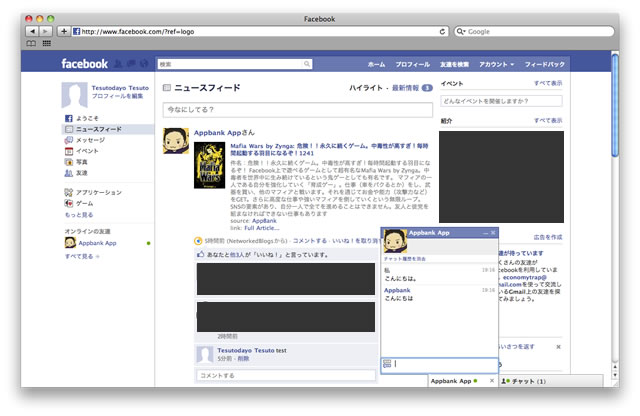The height and width of the screenshot is (416, 640).
Task: Open the Tesutodayo Tesuto profile link
Action: (120, 88)
